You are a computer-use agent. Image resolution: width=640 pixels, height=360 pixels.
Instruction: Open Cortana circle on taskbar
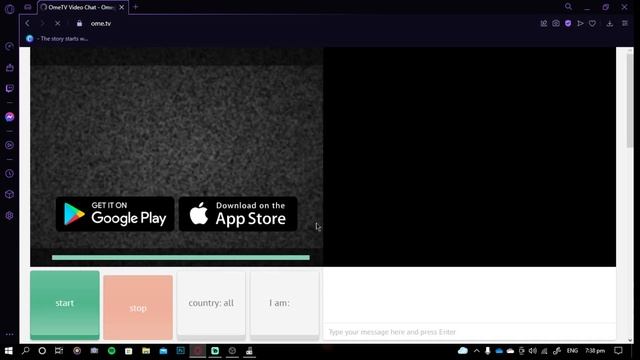tap(42, 351)
